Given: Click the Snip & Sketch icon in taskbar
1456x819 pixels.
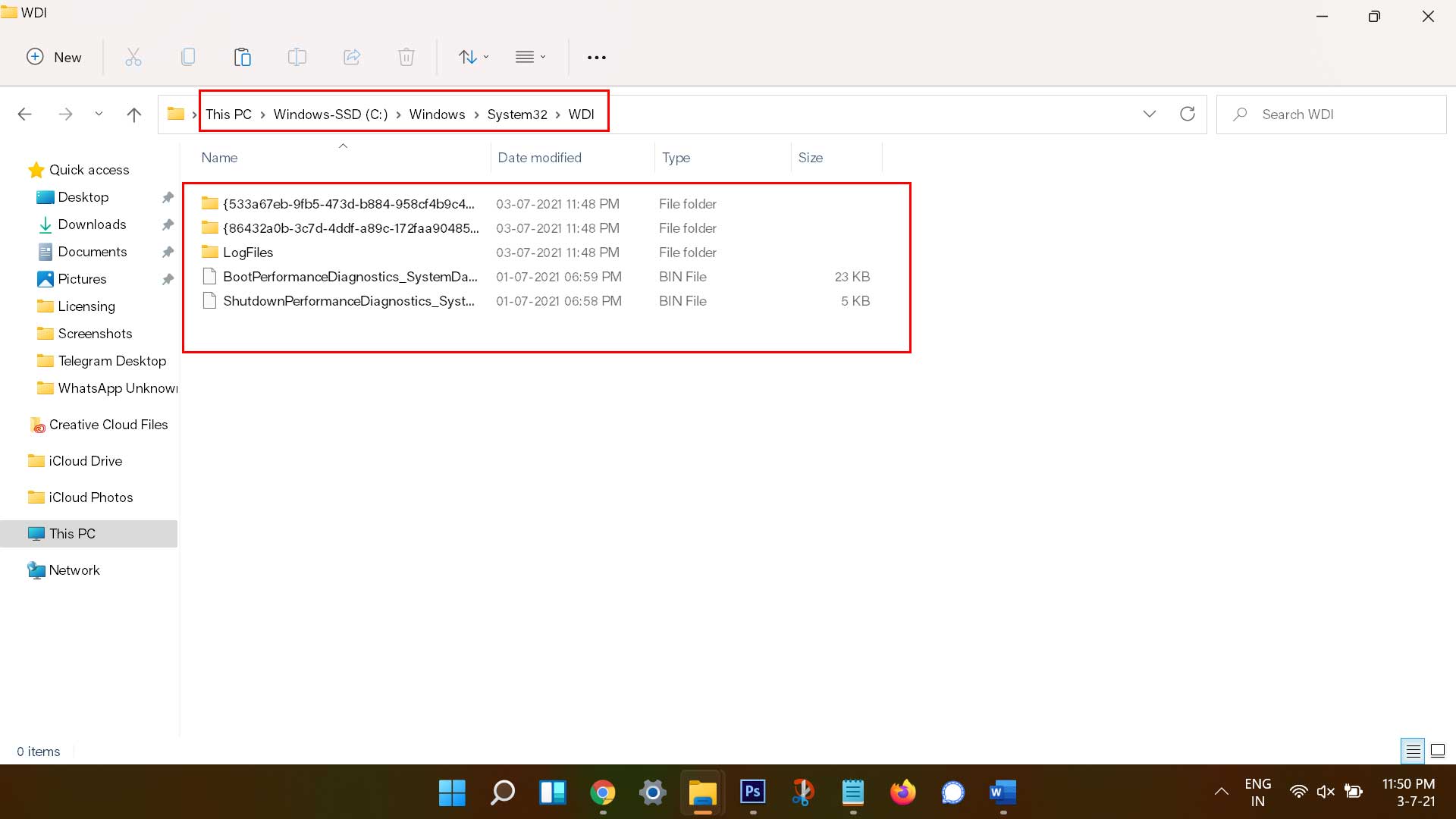Looking at the screenshot, I should (803, 792).
